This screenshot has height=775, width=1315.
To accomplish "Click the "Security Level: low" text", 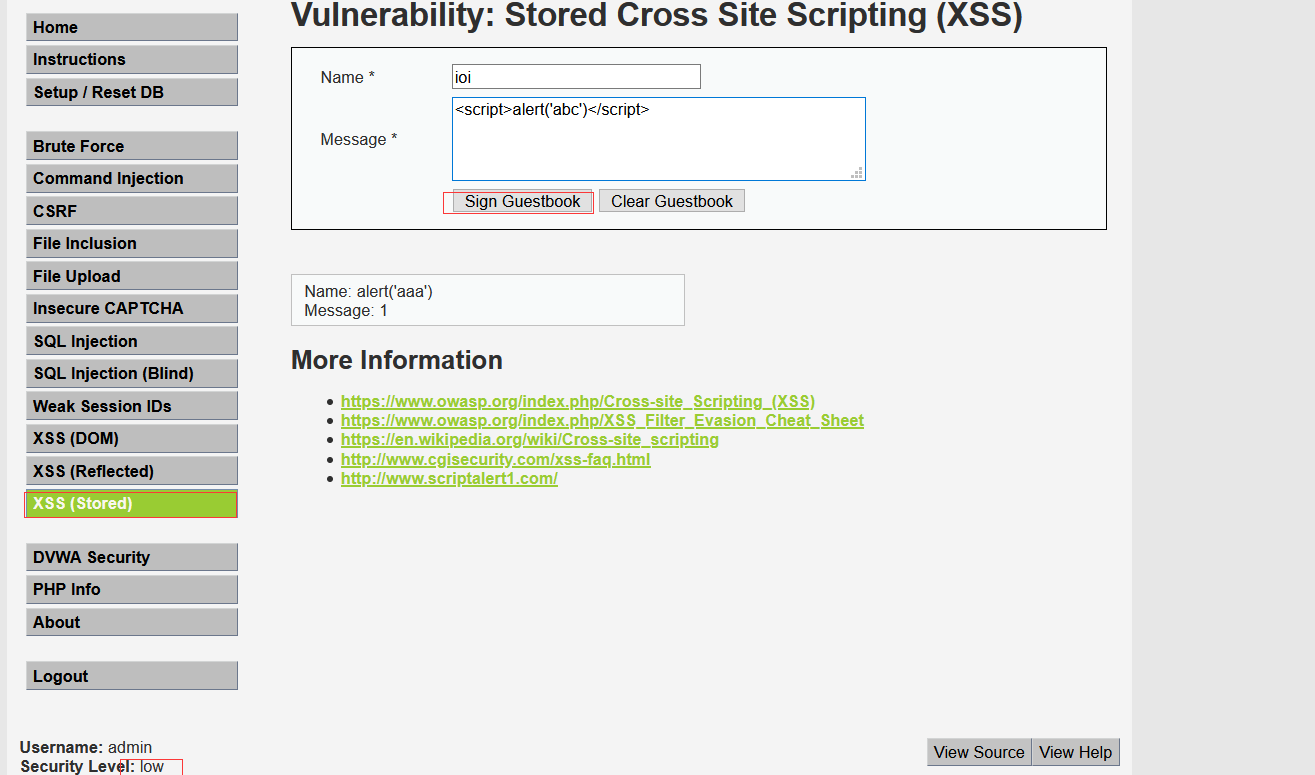I will click(92, 766).
